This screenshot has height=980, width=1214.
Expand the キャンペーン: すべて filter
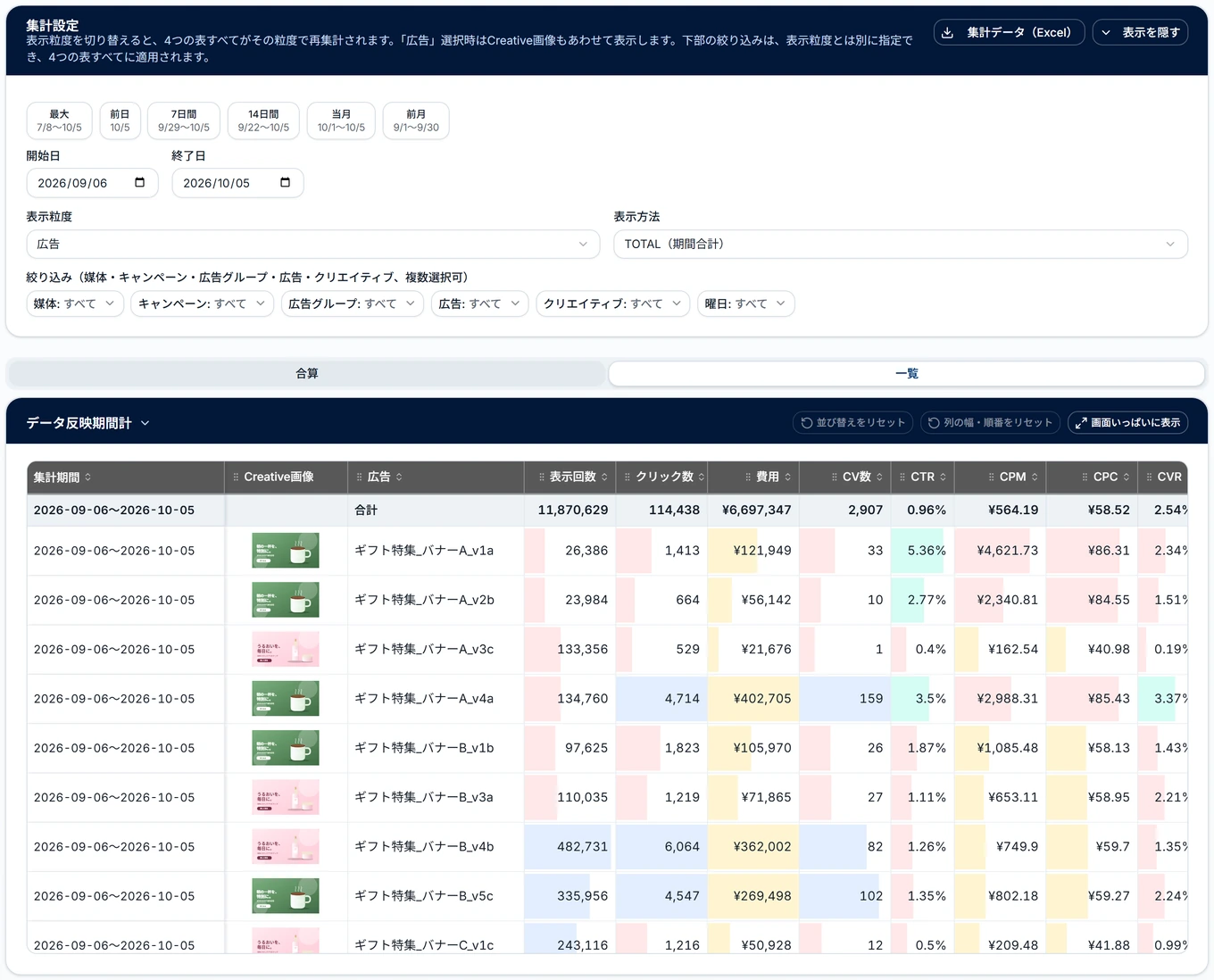[x=203, y=303]
